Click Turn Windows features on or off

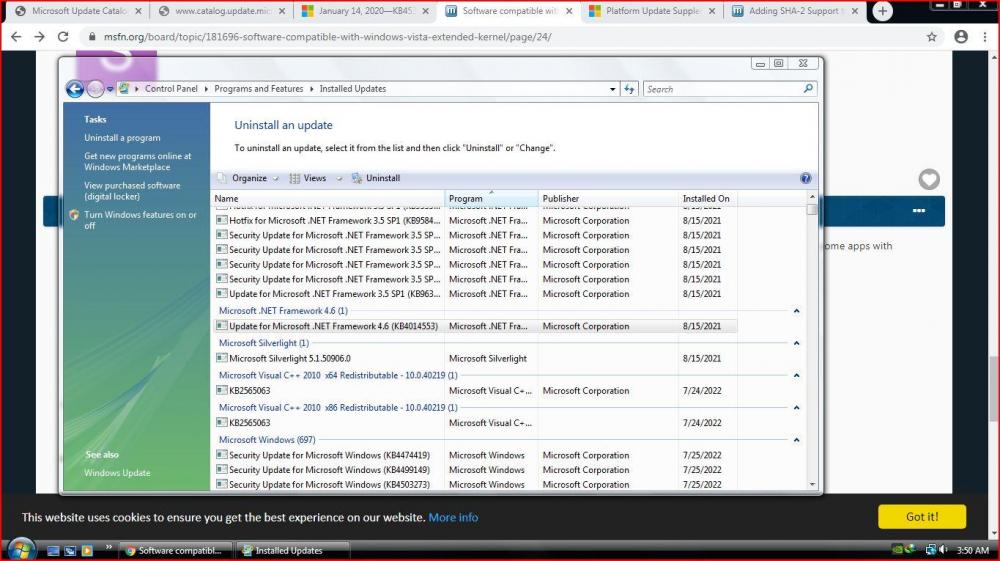pyautogui.click(x=140, y=220)
